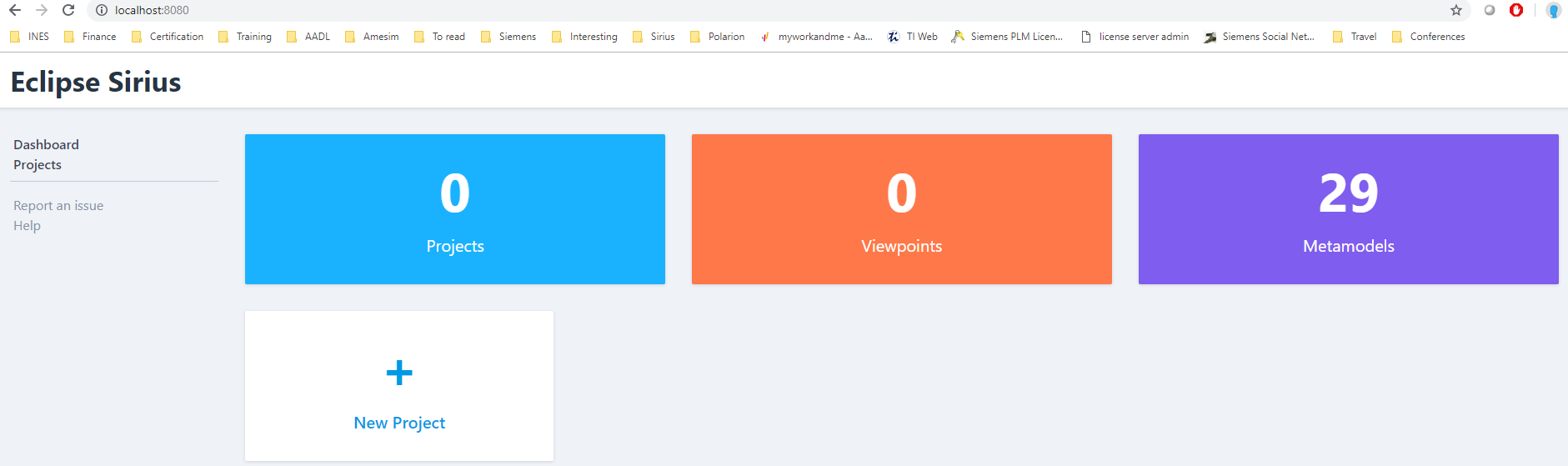Open the Siemens Social Net... bookmark
The width and height of the screenshot is (1568, 466).
tap(1260, 37)
